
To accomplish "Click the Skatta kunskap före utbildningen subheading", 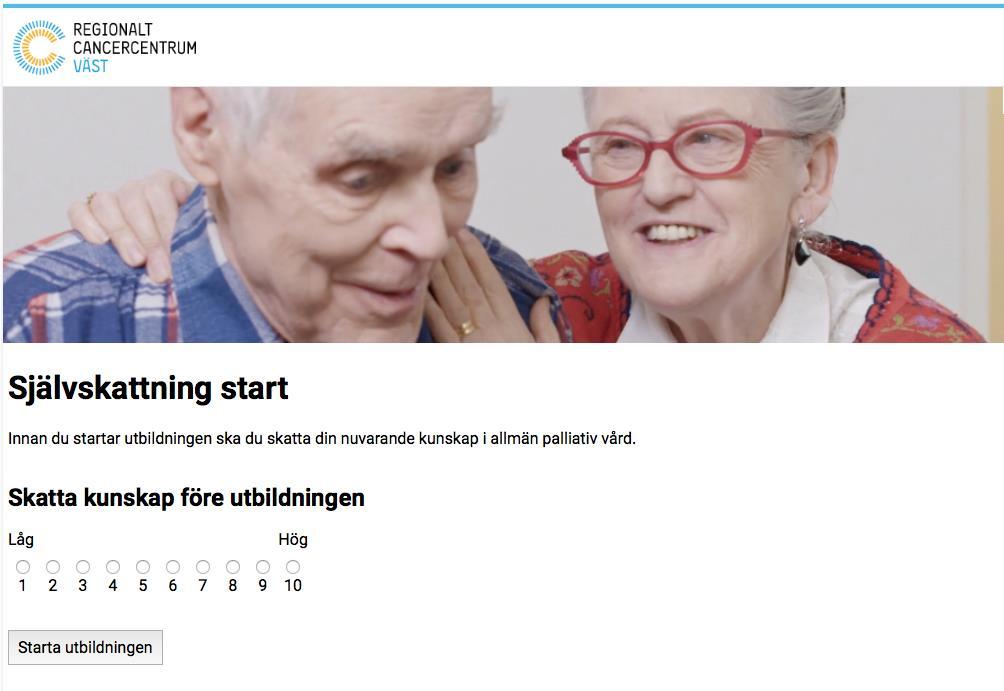I will coord(186,498).
